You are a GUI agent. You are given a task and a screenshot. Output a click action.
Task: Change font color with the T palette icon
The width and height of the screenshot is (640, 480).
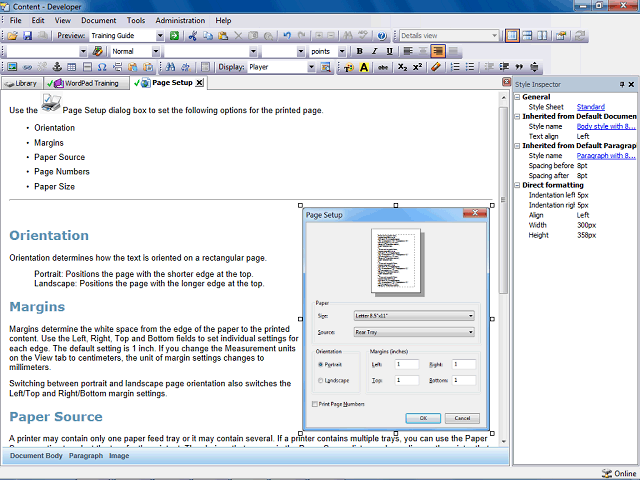pos(349,67)
